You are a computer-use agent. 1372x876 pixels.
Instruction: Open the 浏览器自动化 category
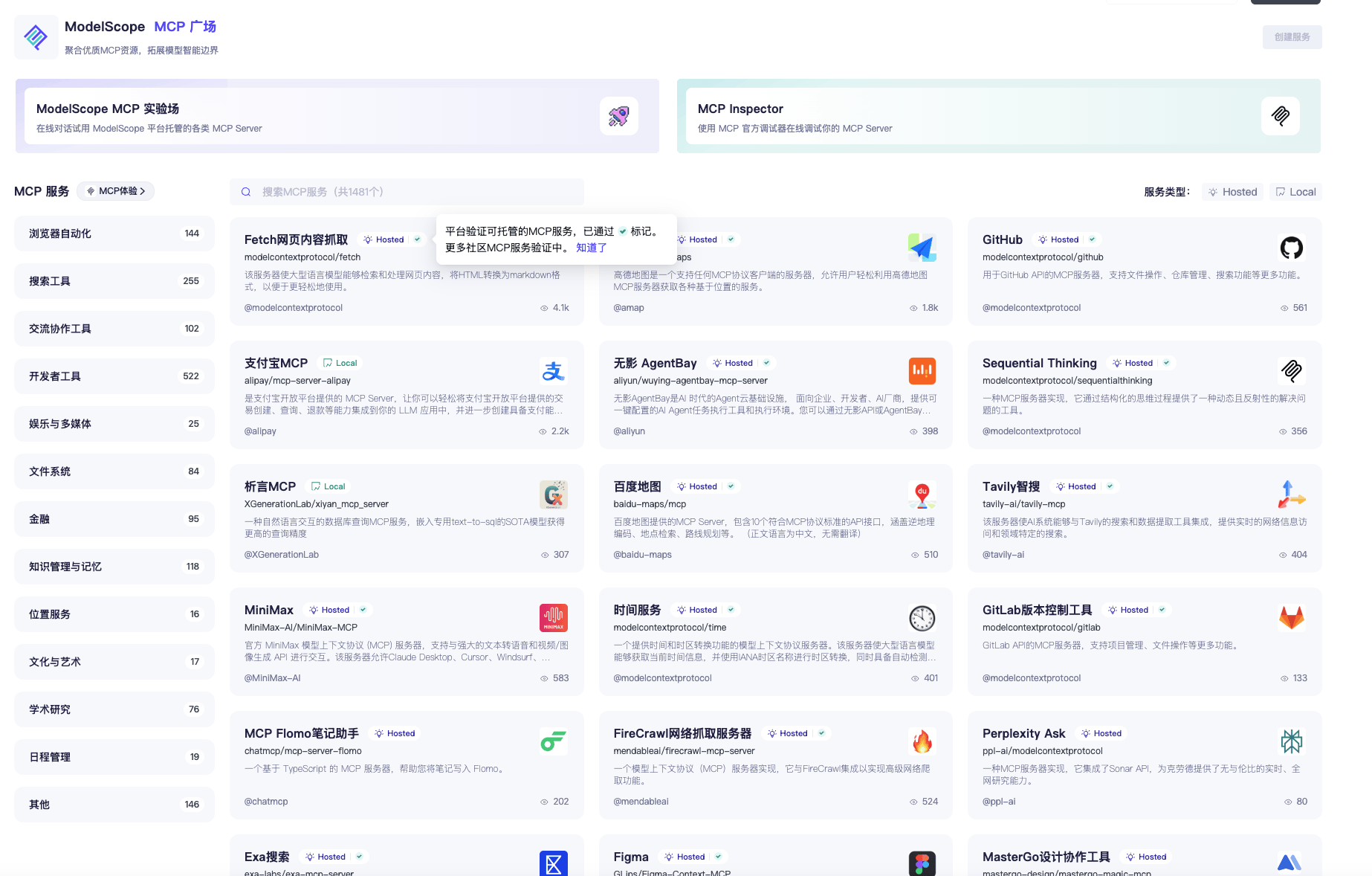pos(114,234)
